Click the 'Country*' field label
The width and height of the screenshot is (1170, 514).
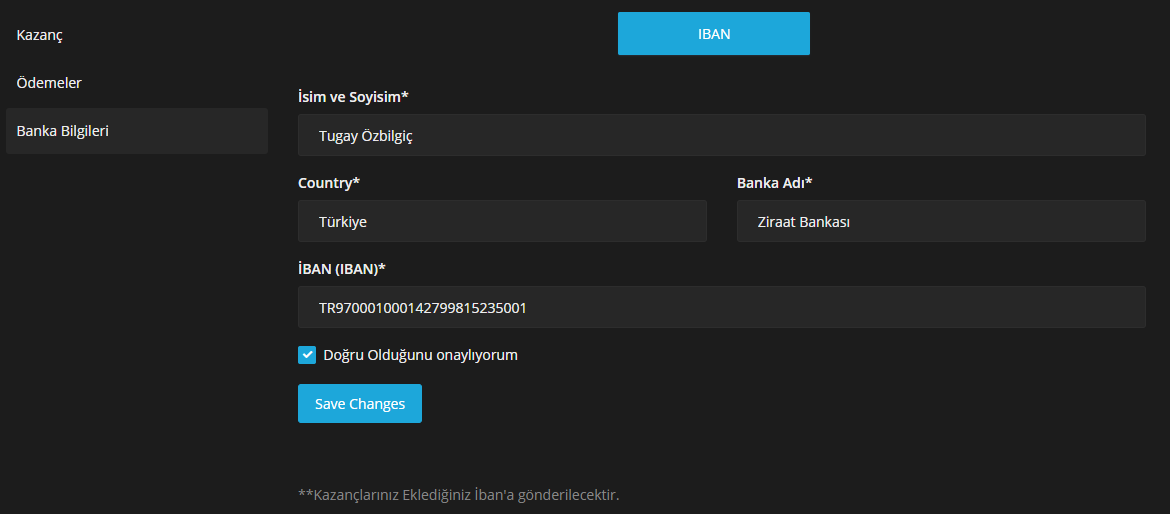pyautogui.click(x=329, y=183)
